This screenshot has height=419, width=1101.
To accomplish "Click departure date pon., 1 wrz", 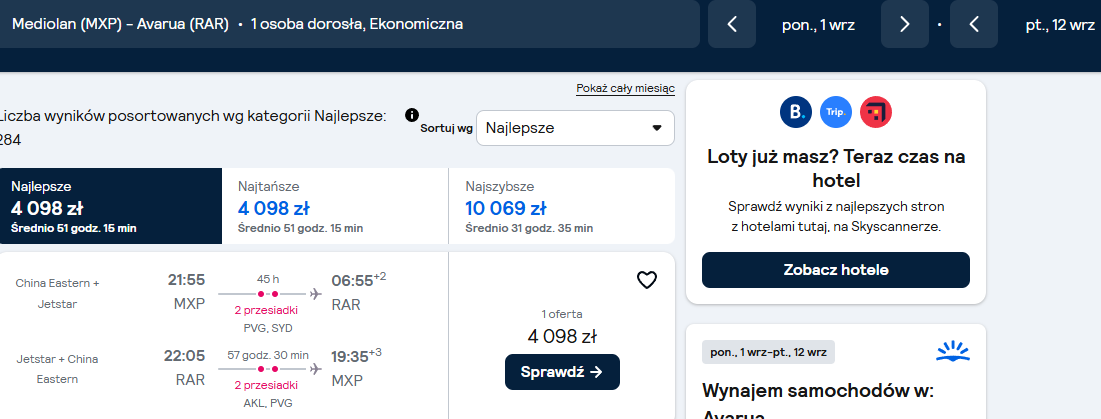I will click(x=818, y=25).
